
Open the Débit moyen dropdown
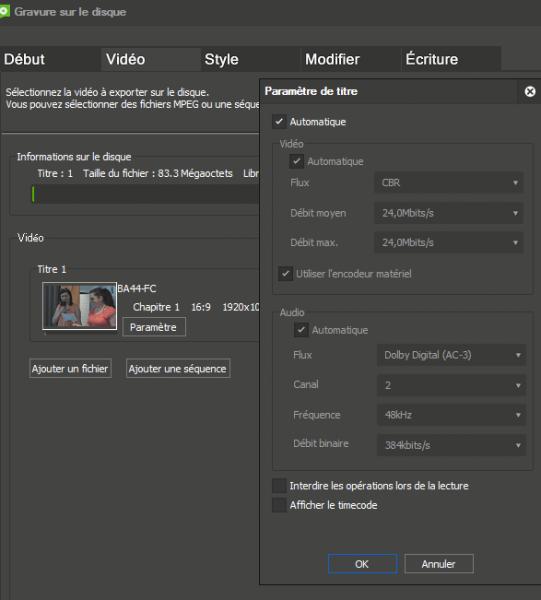click(449, 213)
